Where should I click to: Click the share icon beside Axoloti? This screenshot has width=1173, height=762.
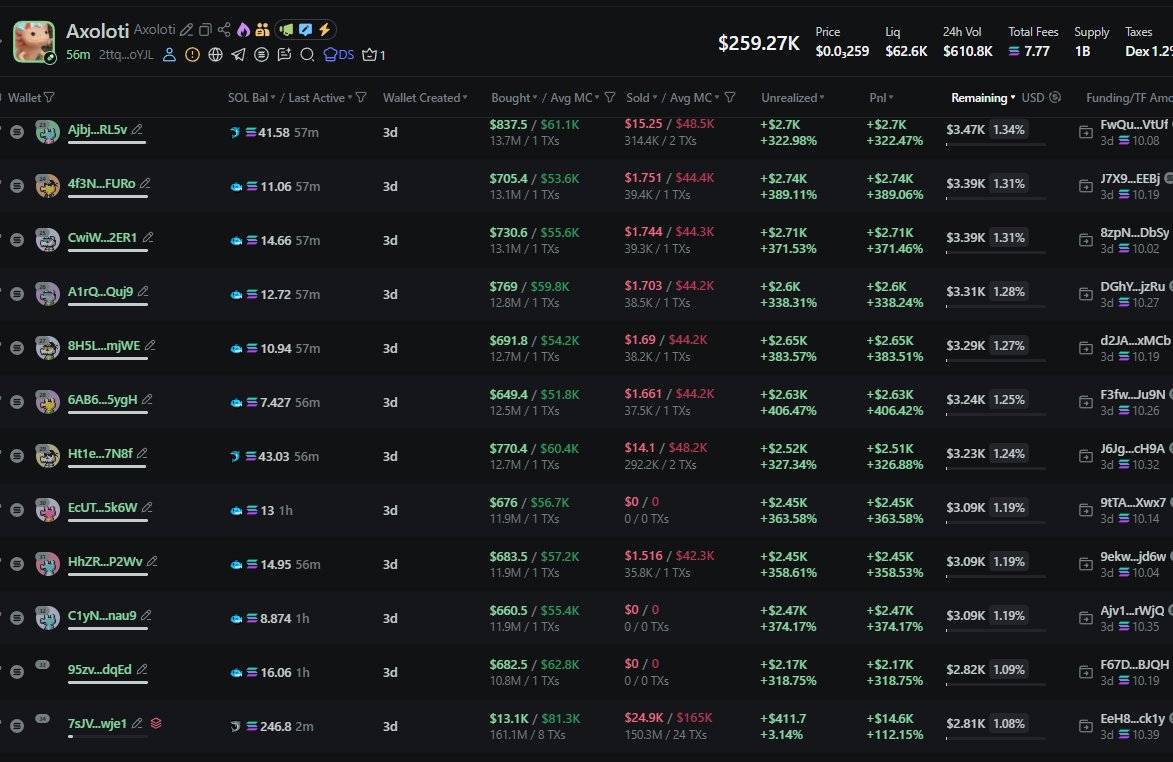pos(224,30)
